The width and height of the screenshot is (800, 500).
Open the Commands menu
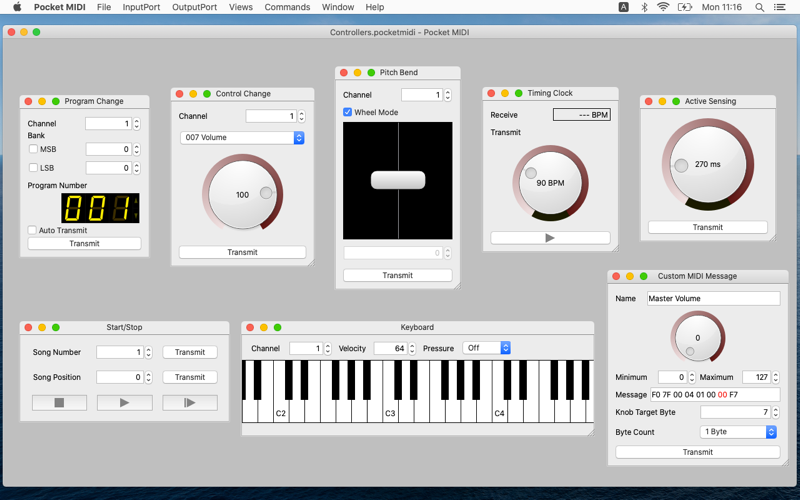[x=287, y=7]
